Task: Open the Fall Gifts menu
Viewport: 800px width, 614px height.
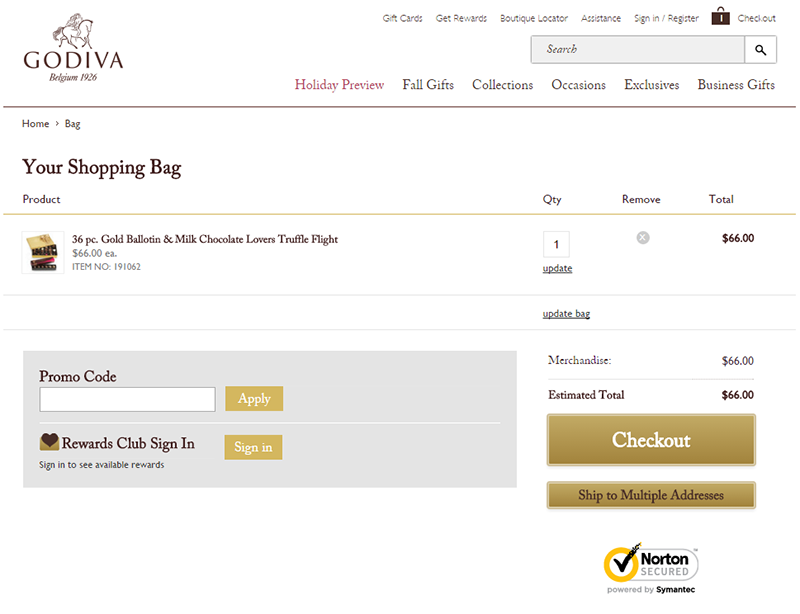Action: [428, 85]
